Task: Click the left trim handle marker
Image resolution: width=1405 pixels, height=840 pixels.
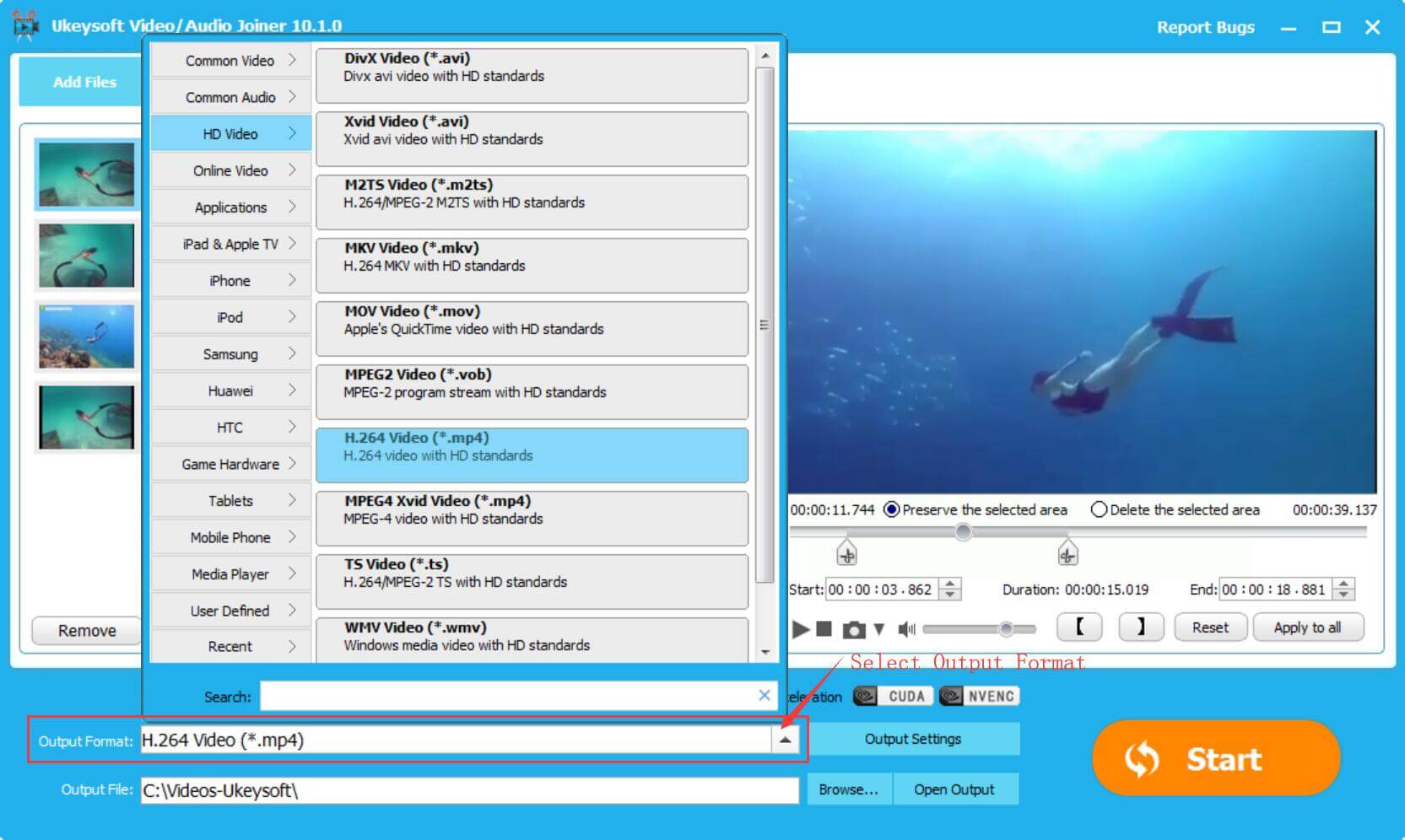Action: (847, 554)
